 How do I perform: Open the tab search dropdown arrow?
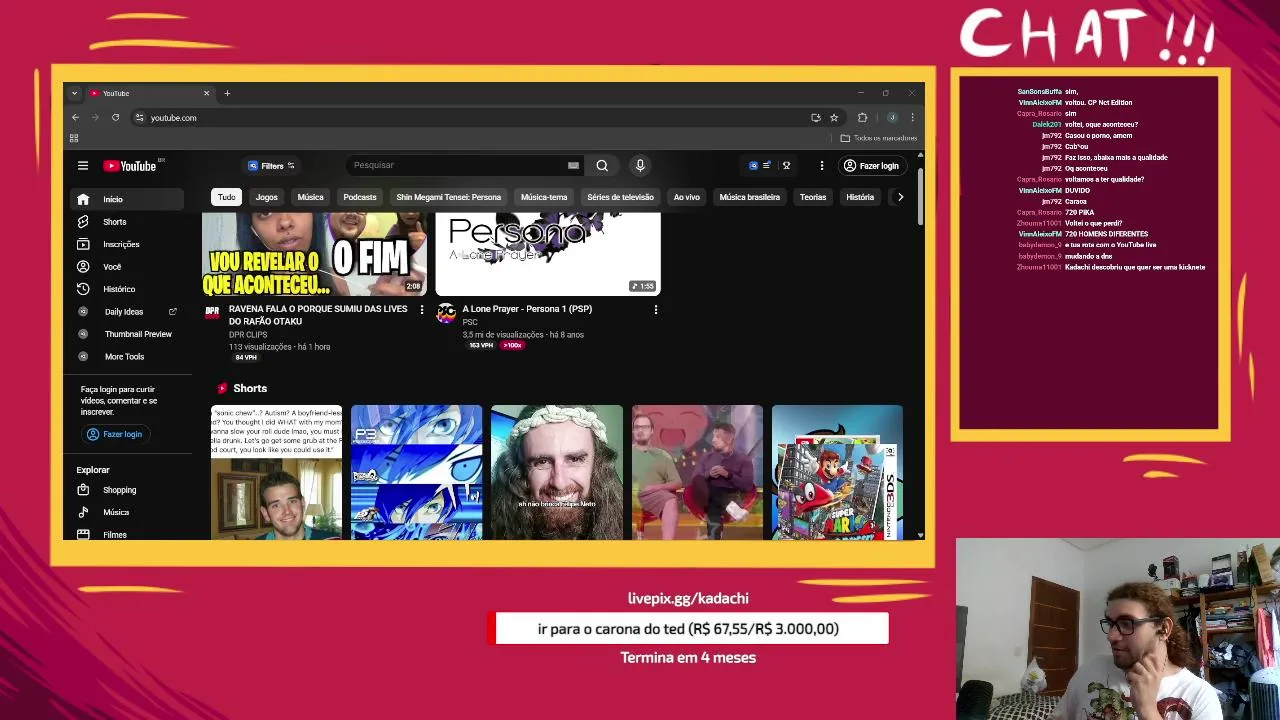(74, 93)
